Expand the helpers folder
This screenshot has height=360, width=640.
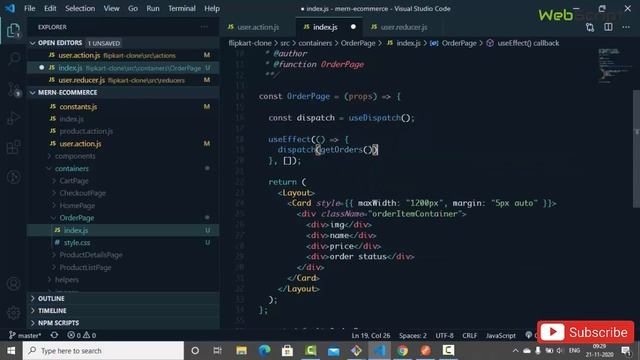click(x=67, y=280)
